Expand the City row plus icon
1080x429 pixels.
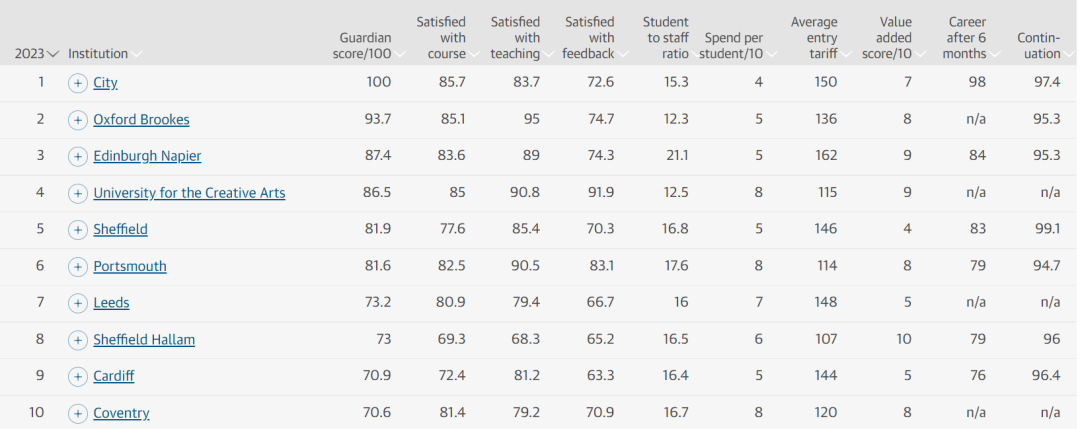click(78, 83)
